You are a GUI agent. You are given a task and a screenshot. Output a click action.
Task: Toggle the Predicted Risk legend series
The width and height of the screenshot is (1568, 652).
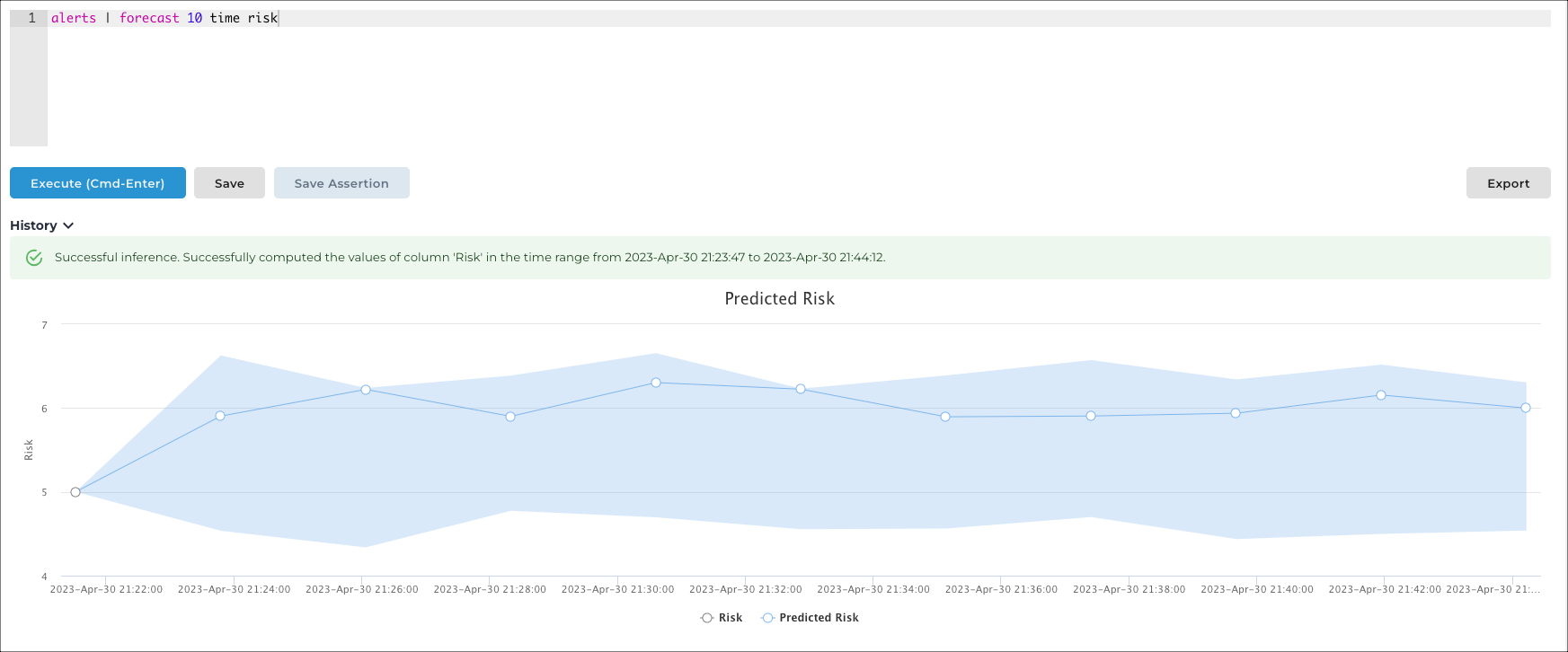(810, 618)
